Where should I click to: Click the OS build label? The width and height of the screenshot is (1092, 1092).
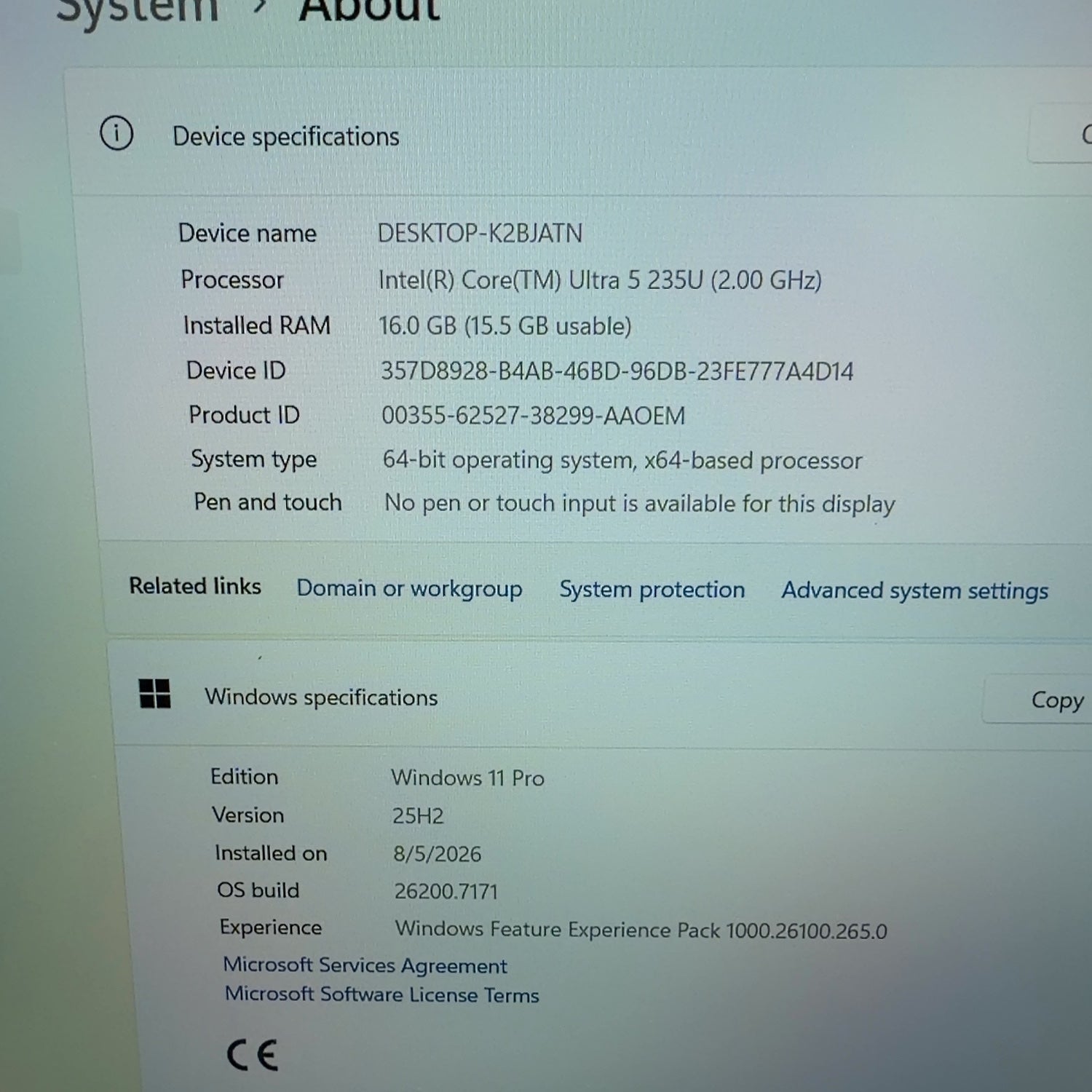click(258, 890)
